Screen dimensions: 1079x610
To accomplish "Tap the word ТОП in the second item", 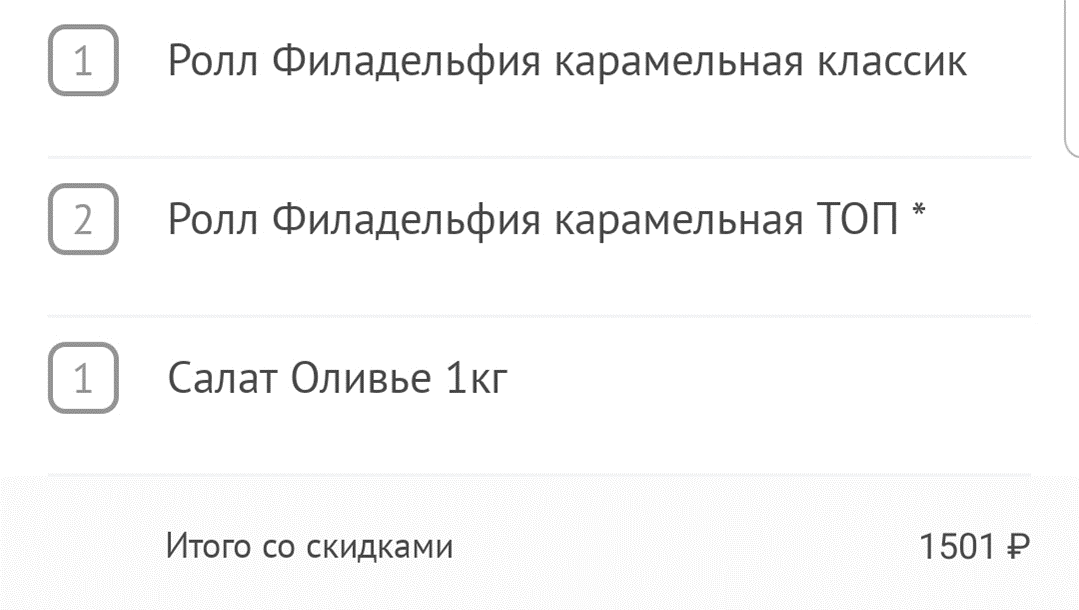I will (860, 217).
